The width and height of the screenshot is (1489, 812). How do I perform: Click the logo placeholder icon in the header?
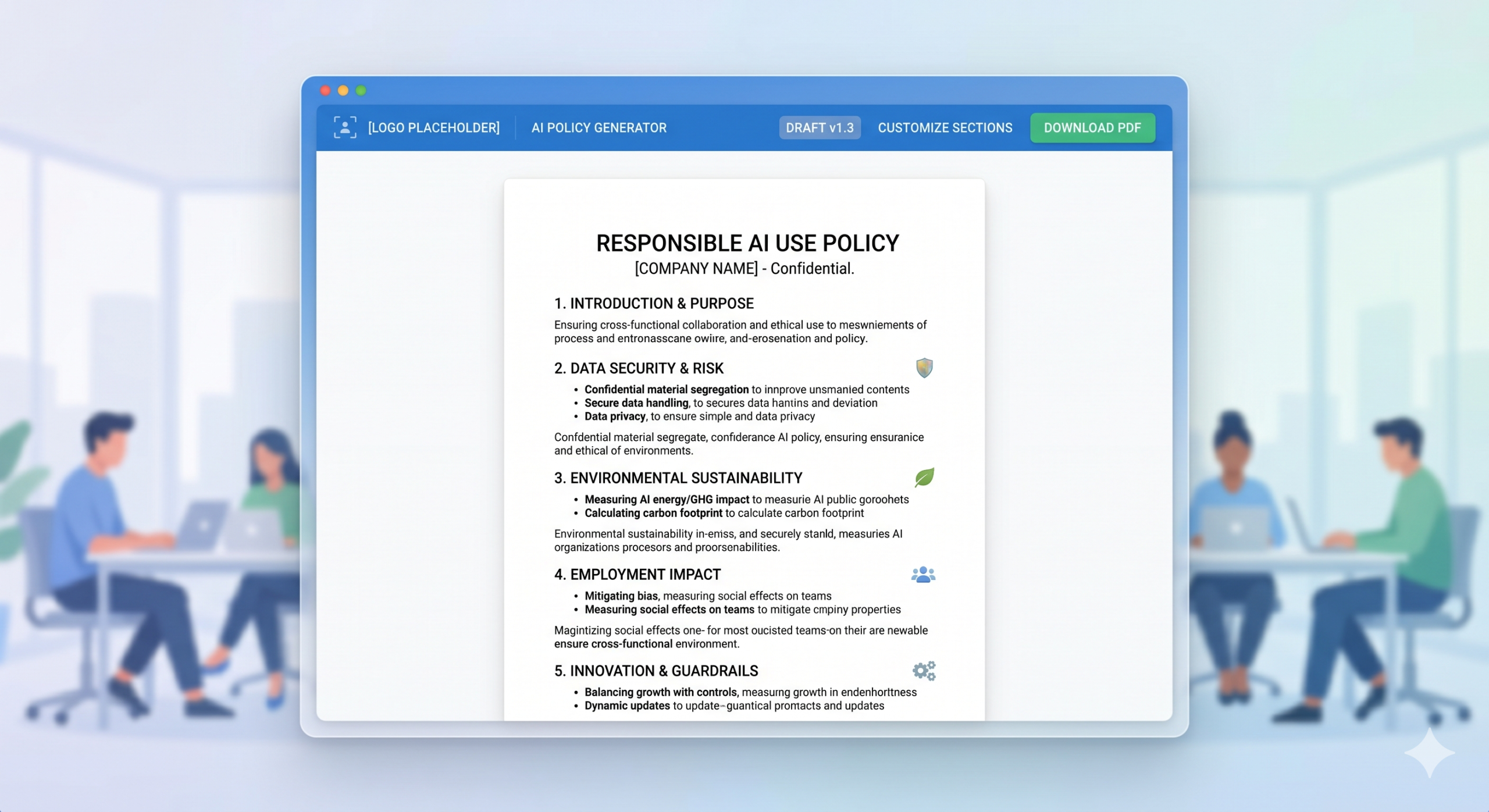345,127
